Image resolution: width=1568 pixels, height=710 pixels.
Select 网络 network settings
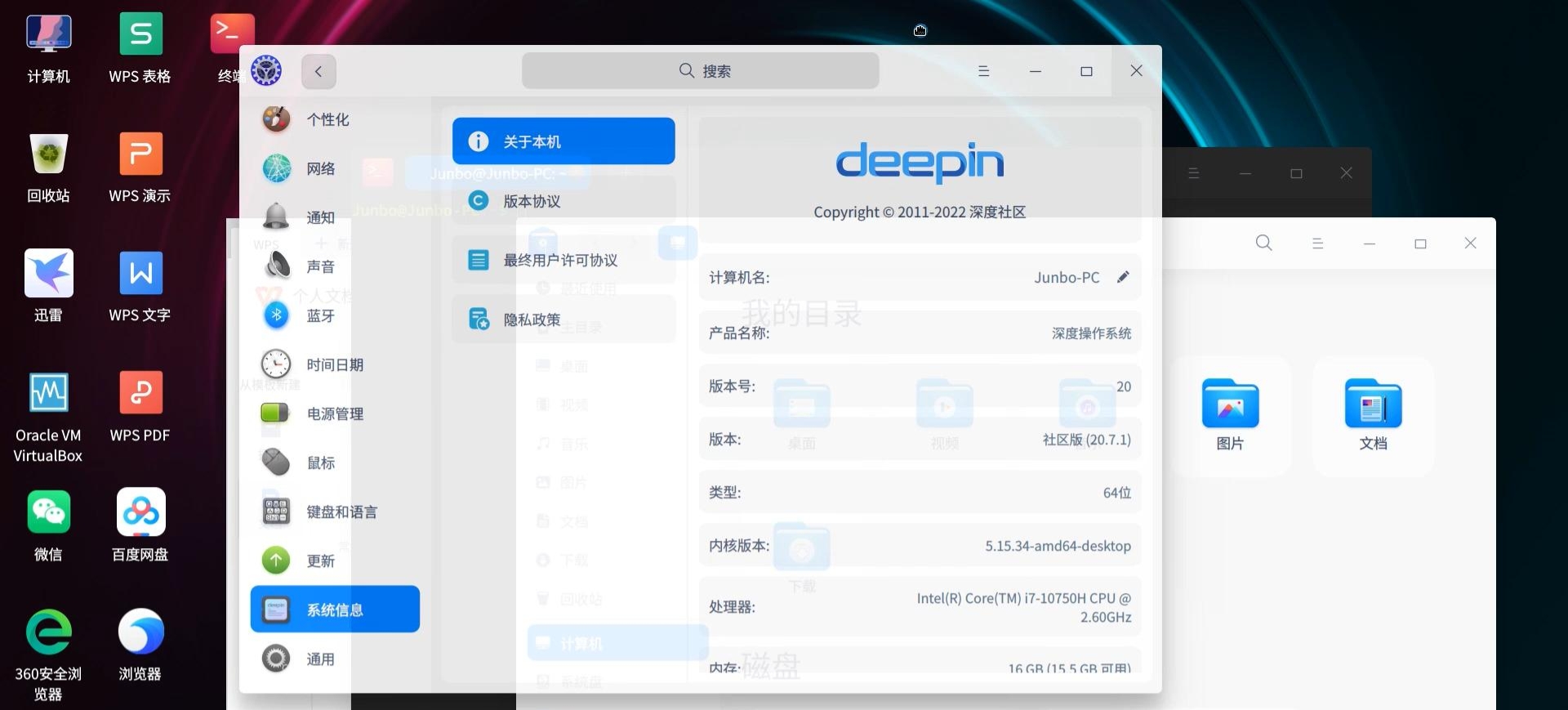coord(320,168)
